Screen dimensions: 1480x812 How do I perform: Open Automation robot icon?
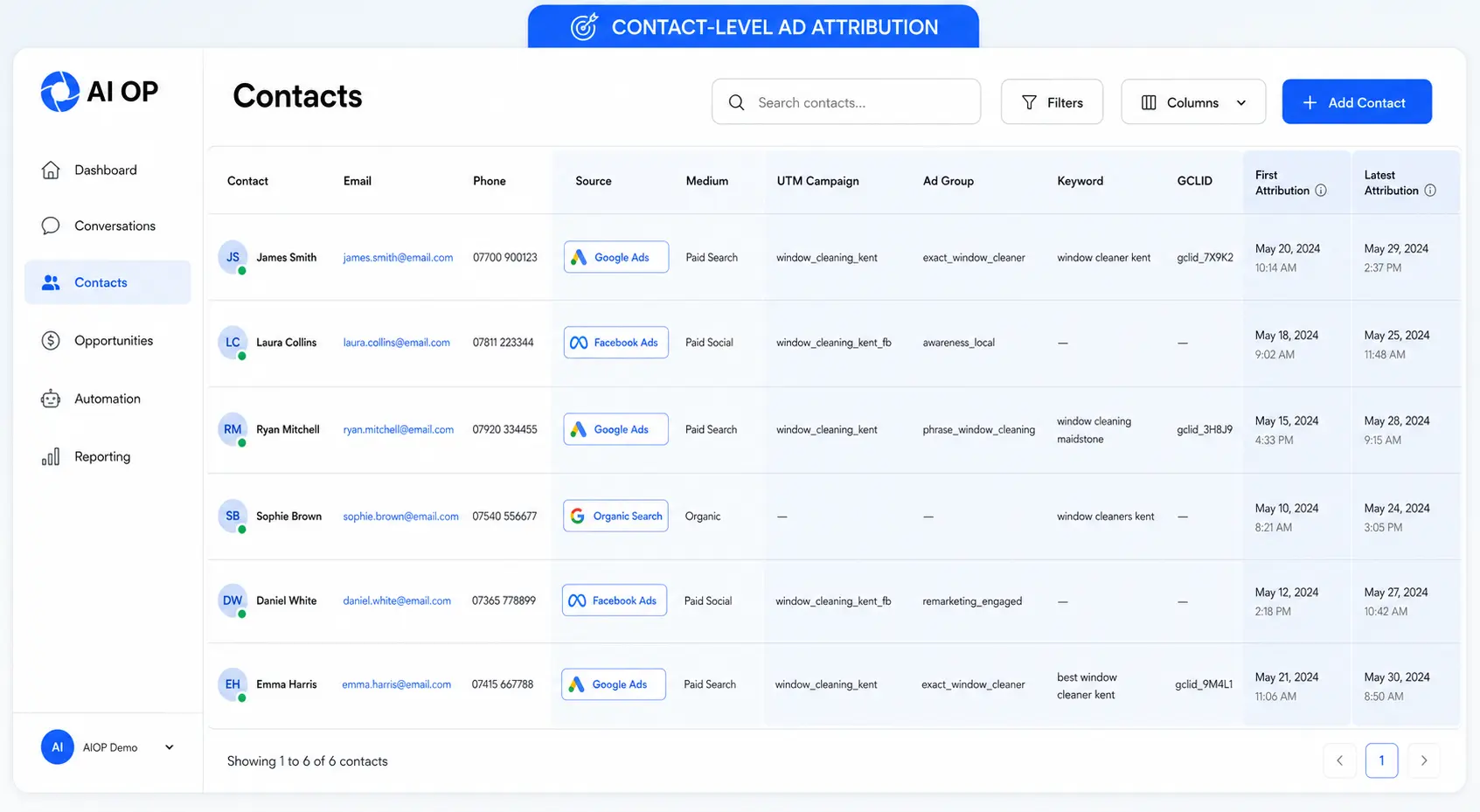tap(51, 399)
